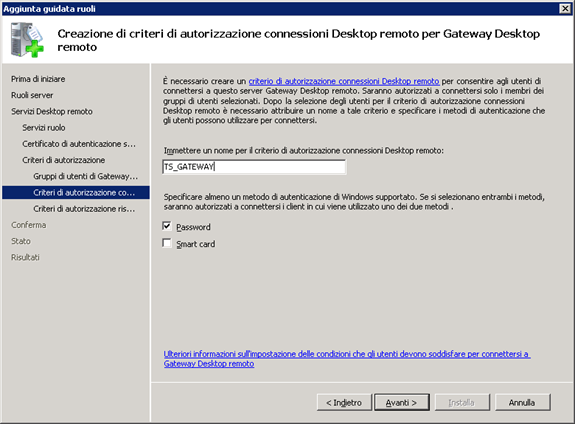Go back with the Indietro button
The height and width of the screenshot is (424, 575).
[x=344, y=402]
